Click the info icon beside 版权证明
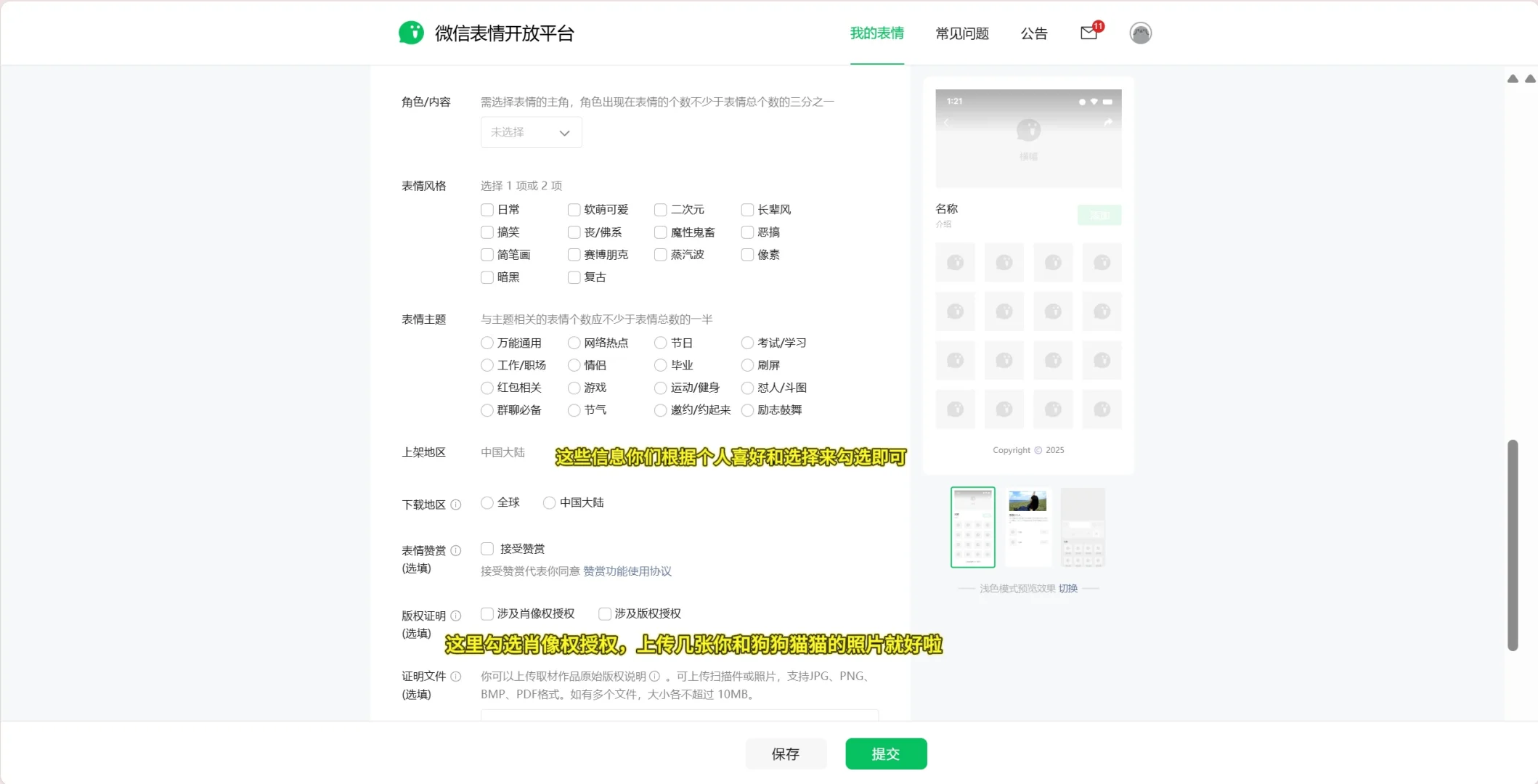Viewport: 1538px width, 784px height. [x=456, y=616]
